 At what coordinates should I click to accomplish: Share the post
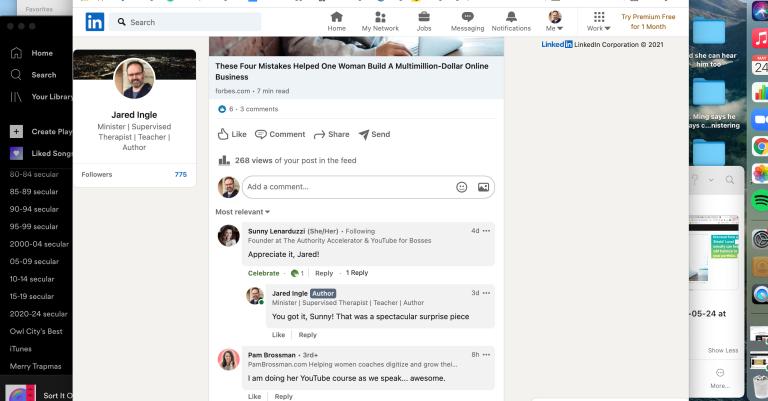tap(331, 134)
